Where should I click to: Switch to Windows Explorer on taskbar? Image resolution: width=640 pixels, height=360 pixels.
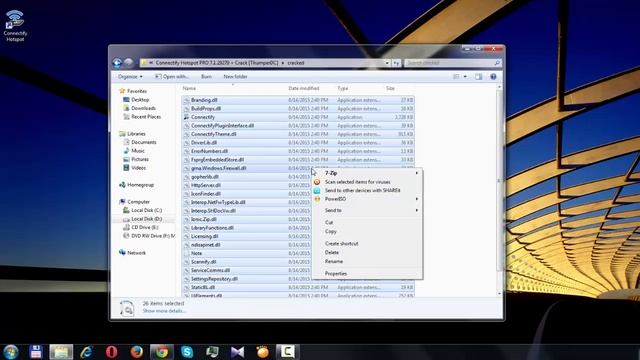(x=61, y=351)
